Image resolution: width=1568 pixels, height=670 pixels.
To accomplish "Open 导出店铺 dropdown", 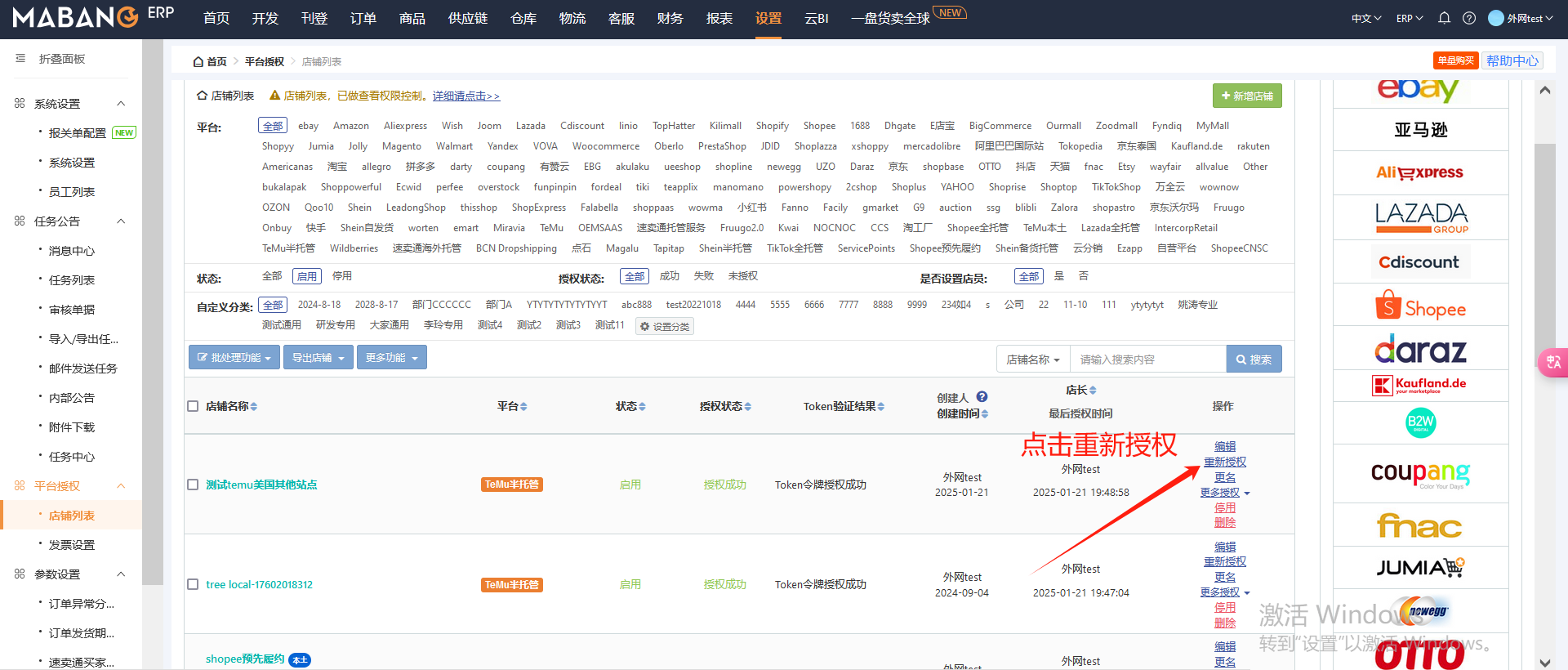I will click(318, 358).
